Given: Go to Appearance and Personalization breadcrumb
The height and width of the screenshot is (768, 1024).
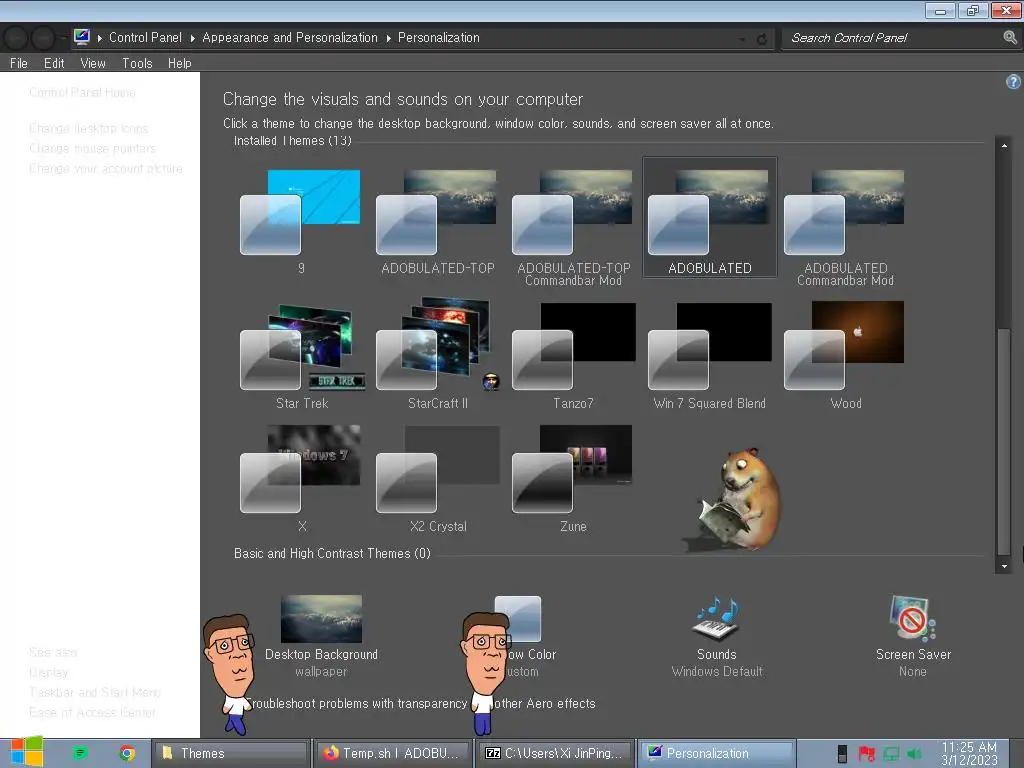Looking at the screenshot, I should coord(290,37).
